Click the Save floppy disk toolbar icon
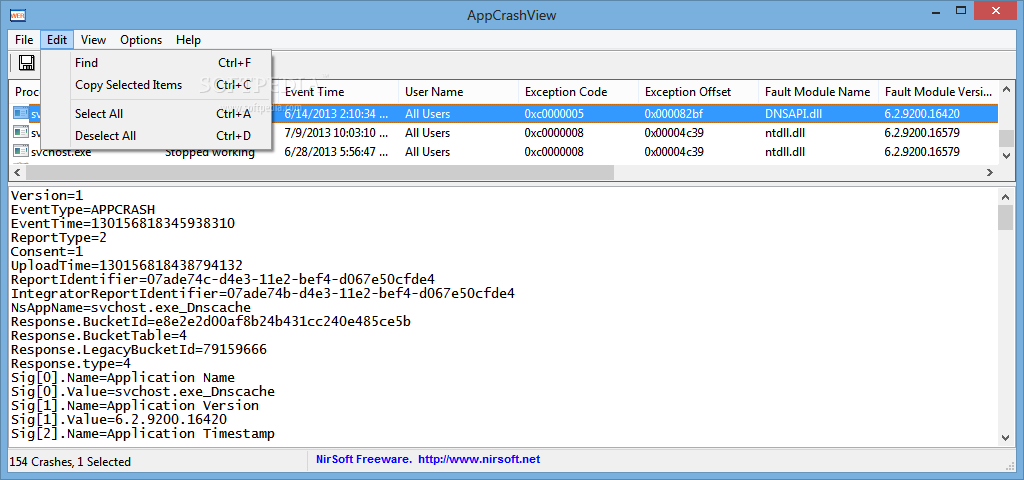 click(x=26, y=63)
